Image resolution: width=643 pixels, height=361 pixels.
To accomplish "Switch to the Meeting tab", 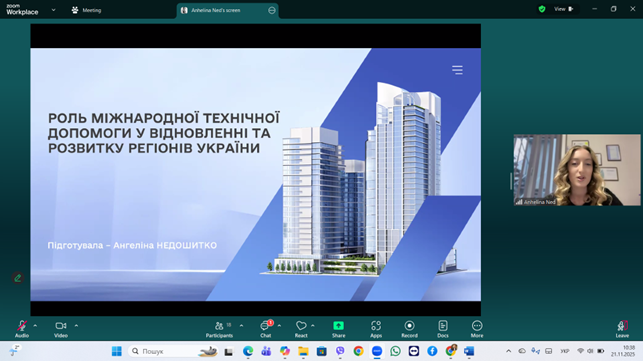I will coord(86,10).
